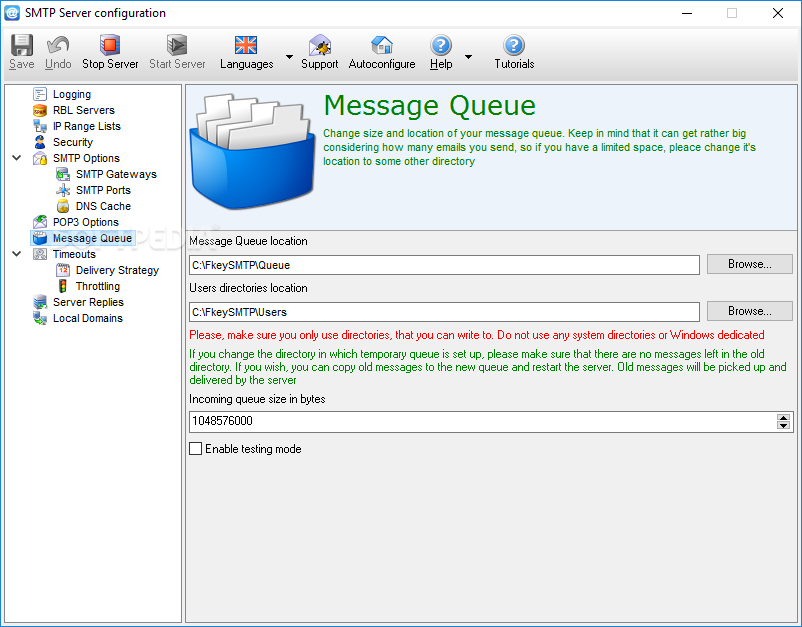The height and width of the screenshot is (627, 802).
Task: Browse for Message Queue location
Action: point(749,264)
